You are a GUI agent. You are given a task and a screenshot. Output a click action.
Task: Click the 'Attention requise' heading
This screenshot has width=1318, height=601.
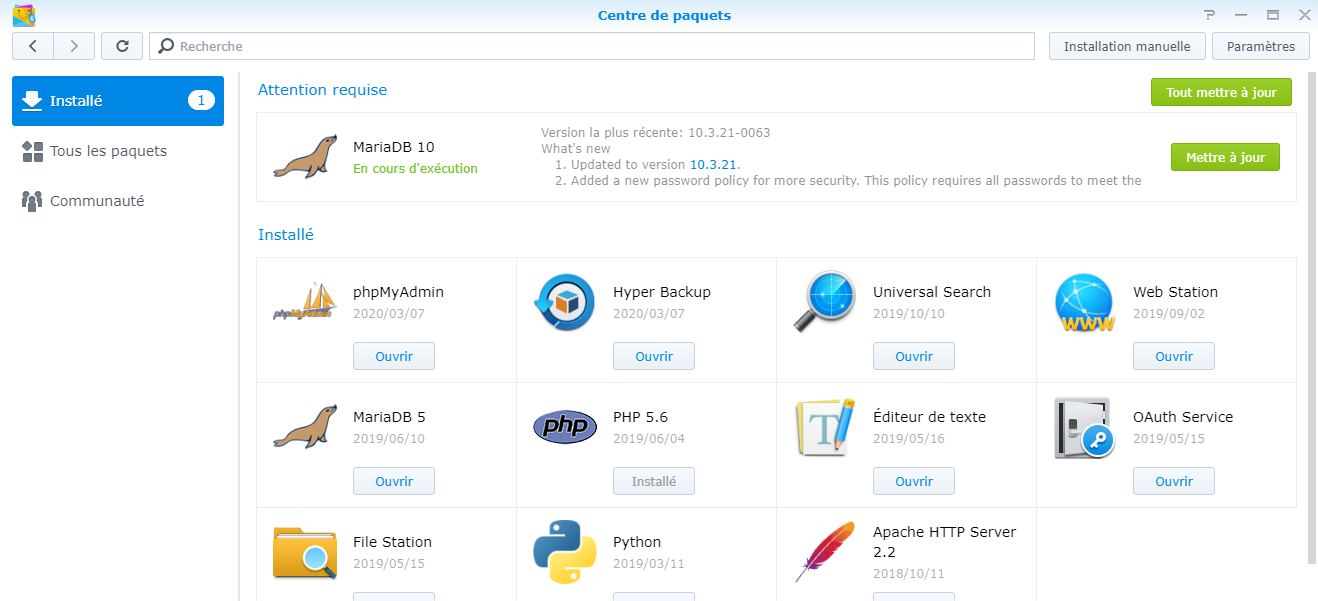pyautogui.click(x=322, y=90)
